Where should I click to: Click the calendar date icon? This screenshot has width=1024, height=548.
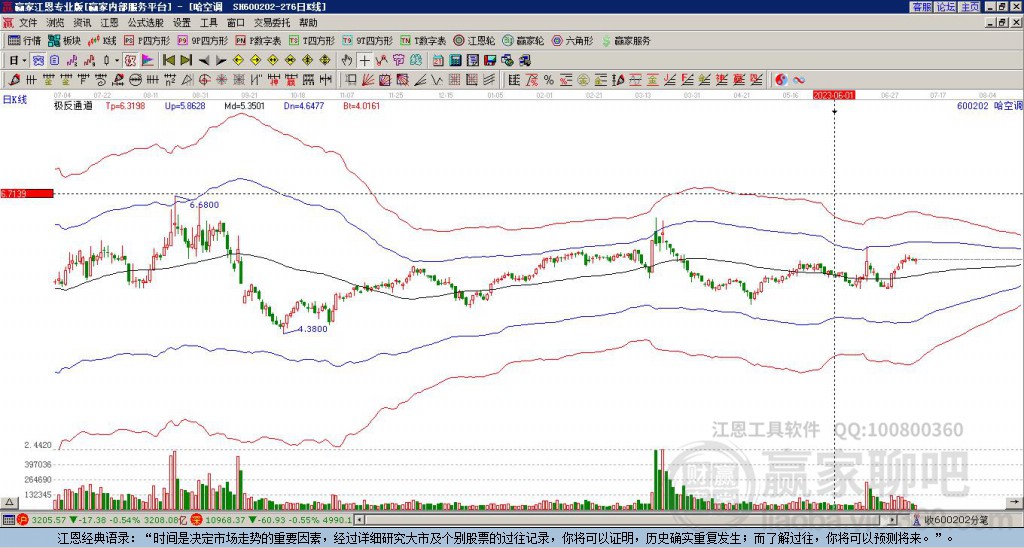coord(438,60)
